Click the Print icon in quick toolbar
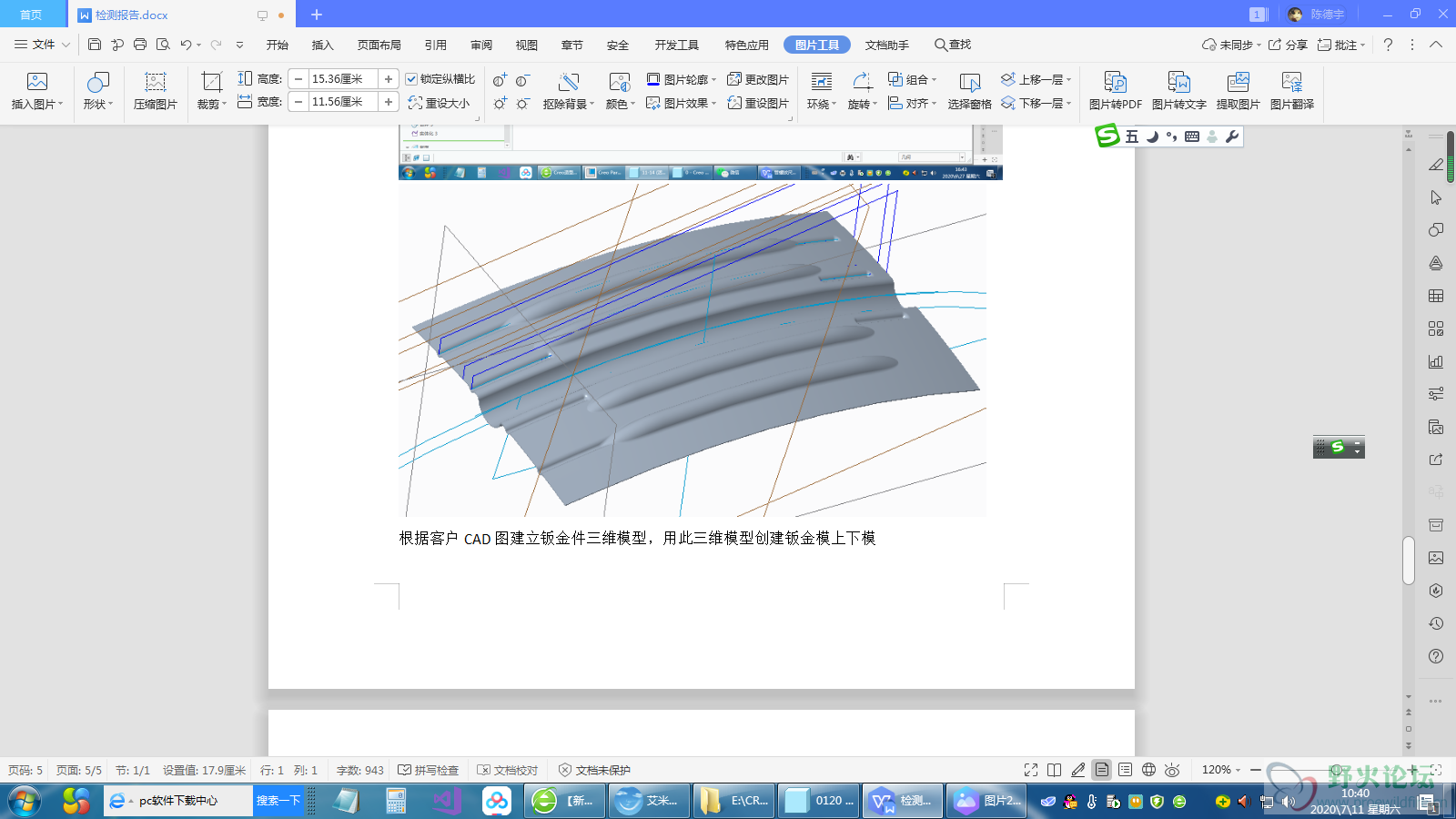The height and width of the screenshot is (819, 1456). pyautogui.click(x=140, y=45)
